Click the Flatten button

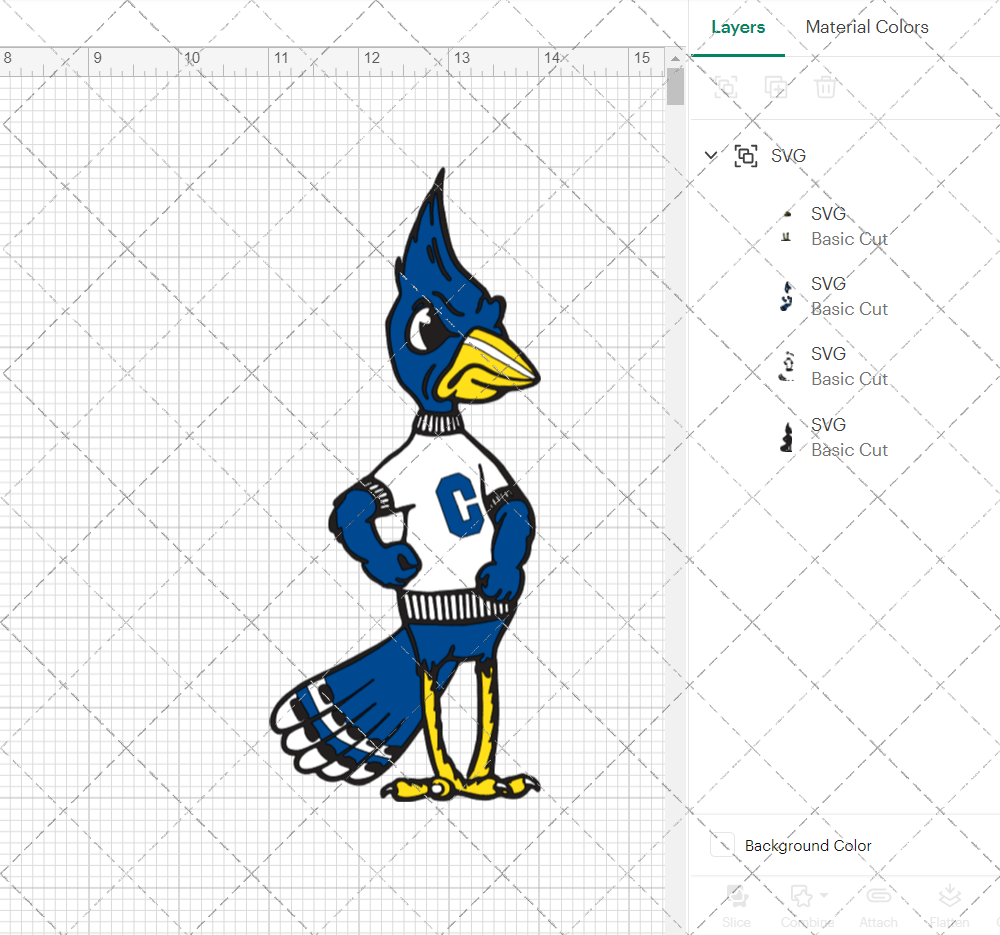950,906
